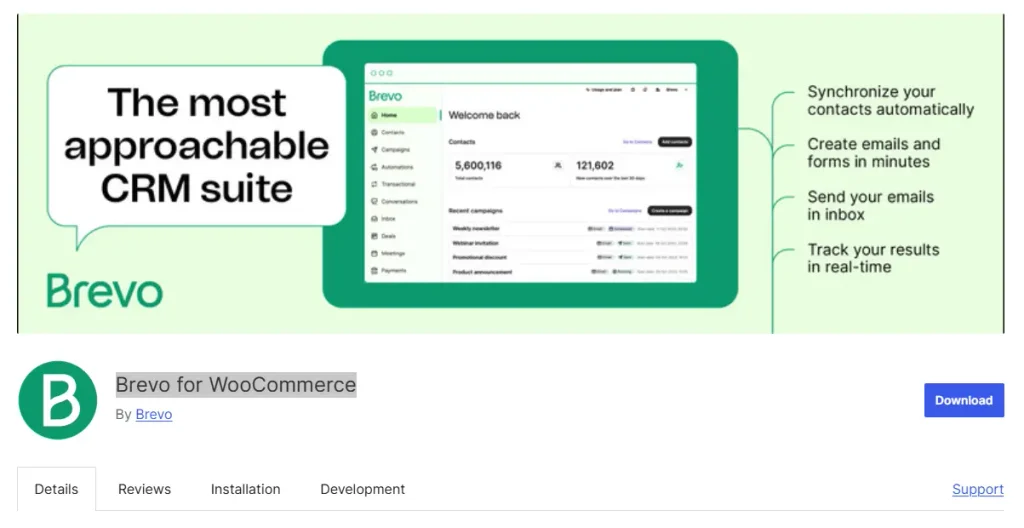Click 'Create emails and forms in minutes'
Image resolution: width=1024 pixels, height=528 pixels.
[873, 153]
